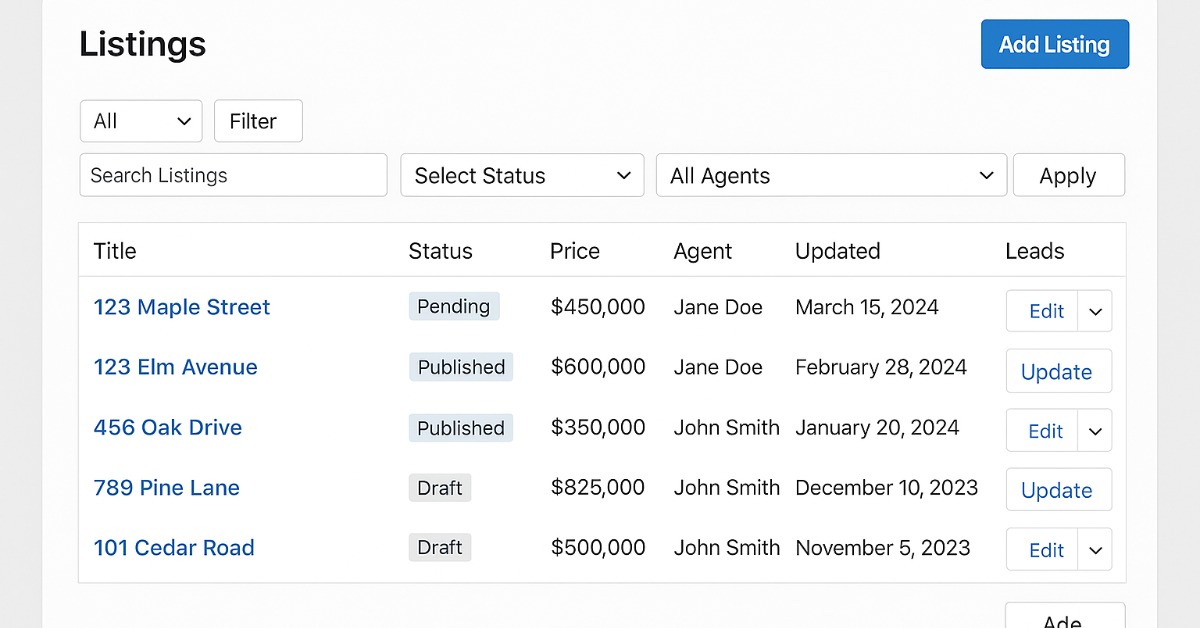Click Update for 789 Pine Lane
1200x628 pixels.
[1057, 490]
